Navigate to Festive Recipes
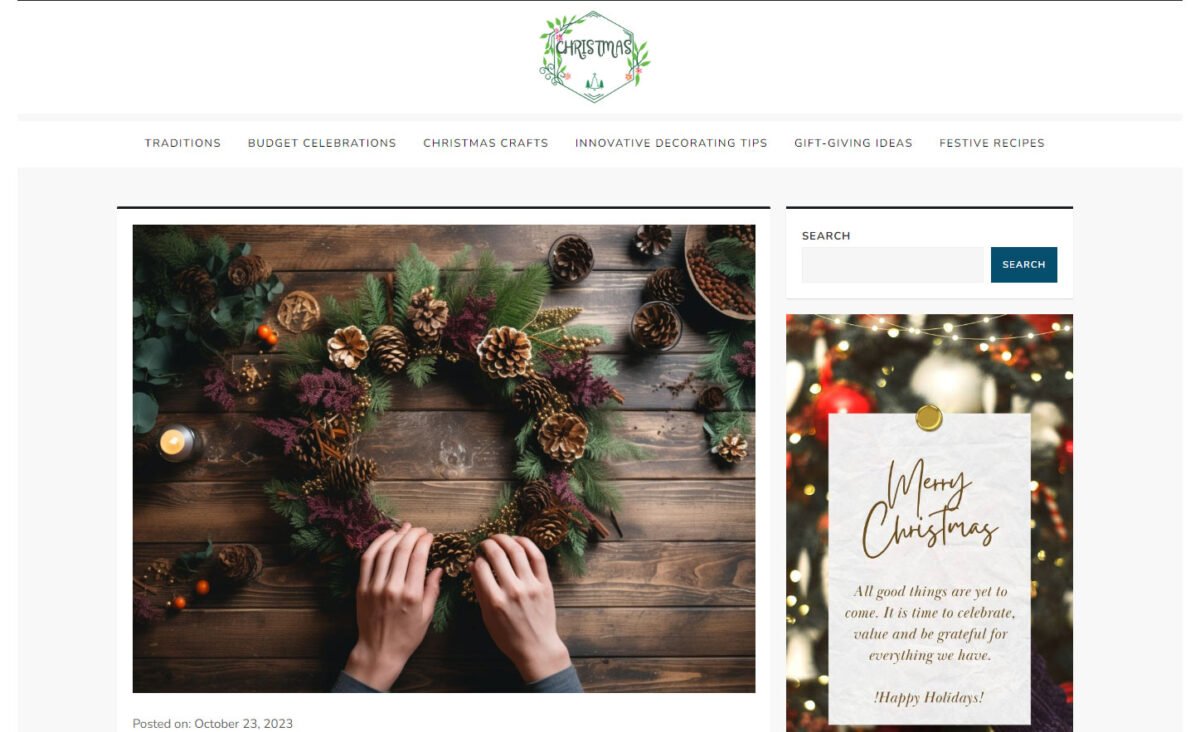Image resolution: width=1200 pixels, height=732 pixels. pyautogui.click(x=992, y=143)
